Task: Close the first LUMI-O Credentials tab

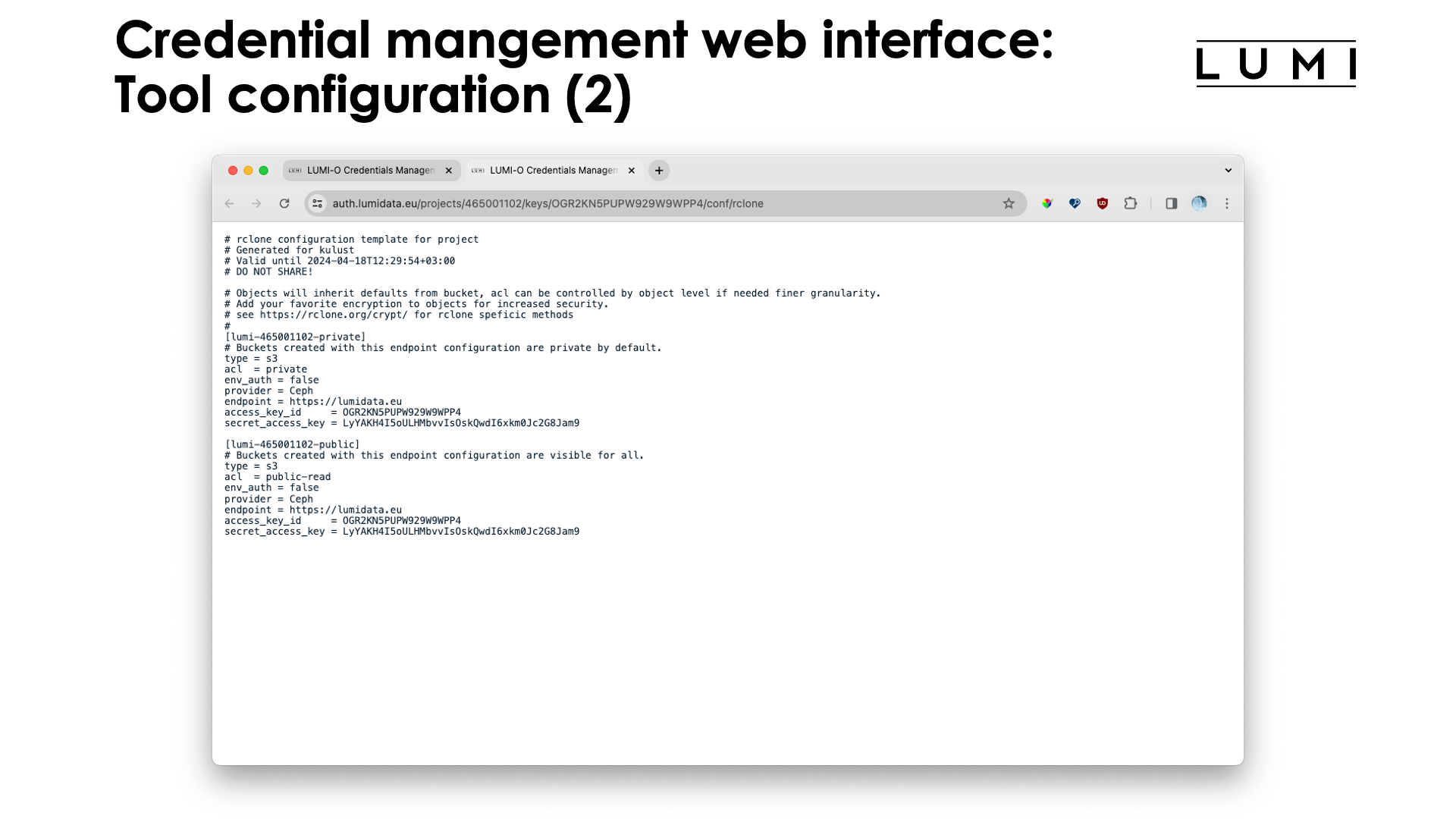Action: pos(449,171)
